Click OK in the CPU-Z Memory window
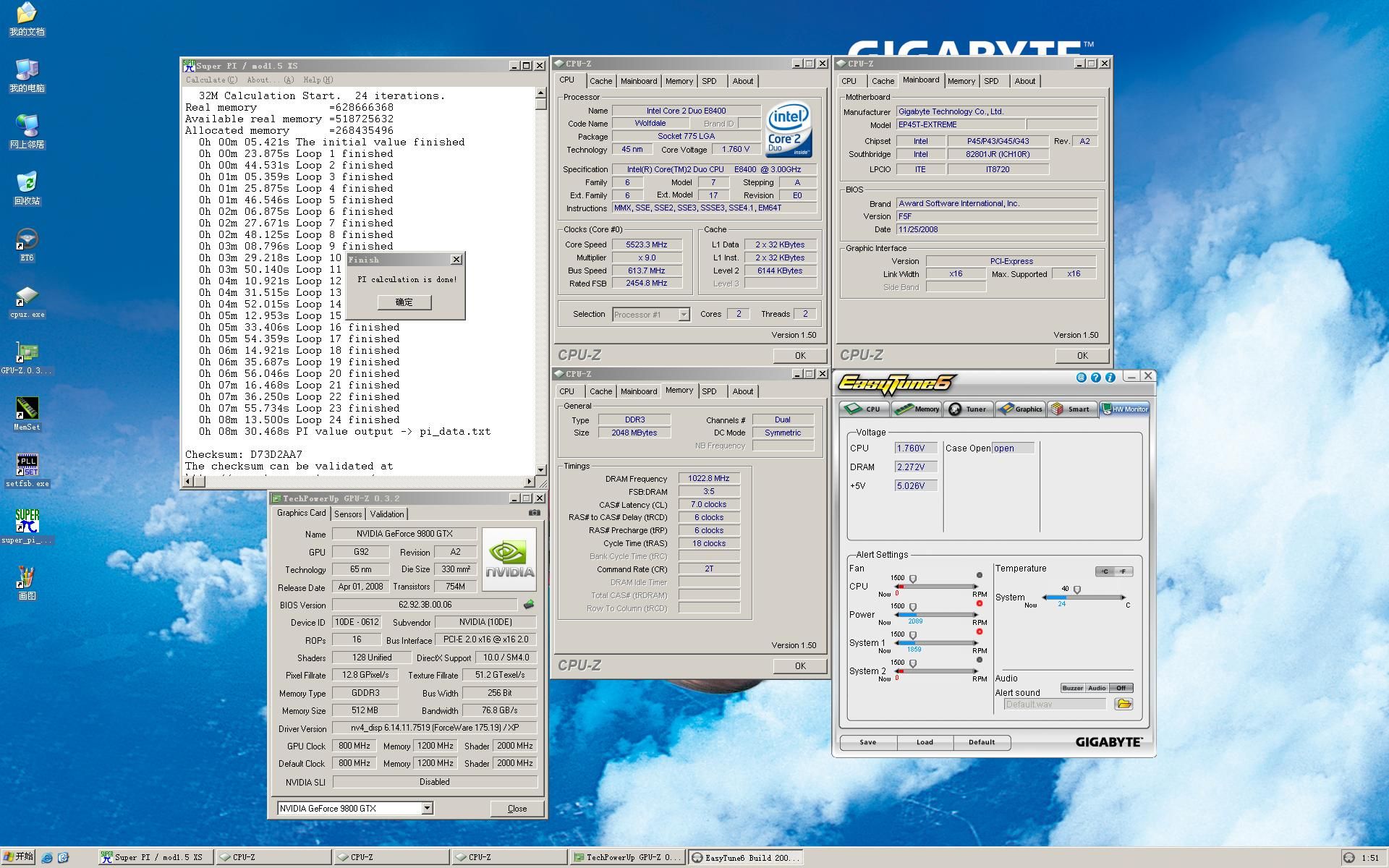This screenshot has height=868, width=1389. (800, 666)
